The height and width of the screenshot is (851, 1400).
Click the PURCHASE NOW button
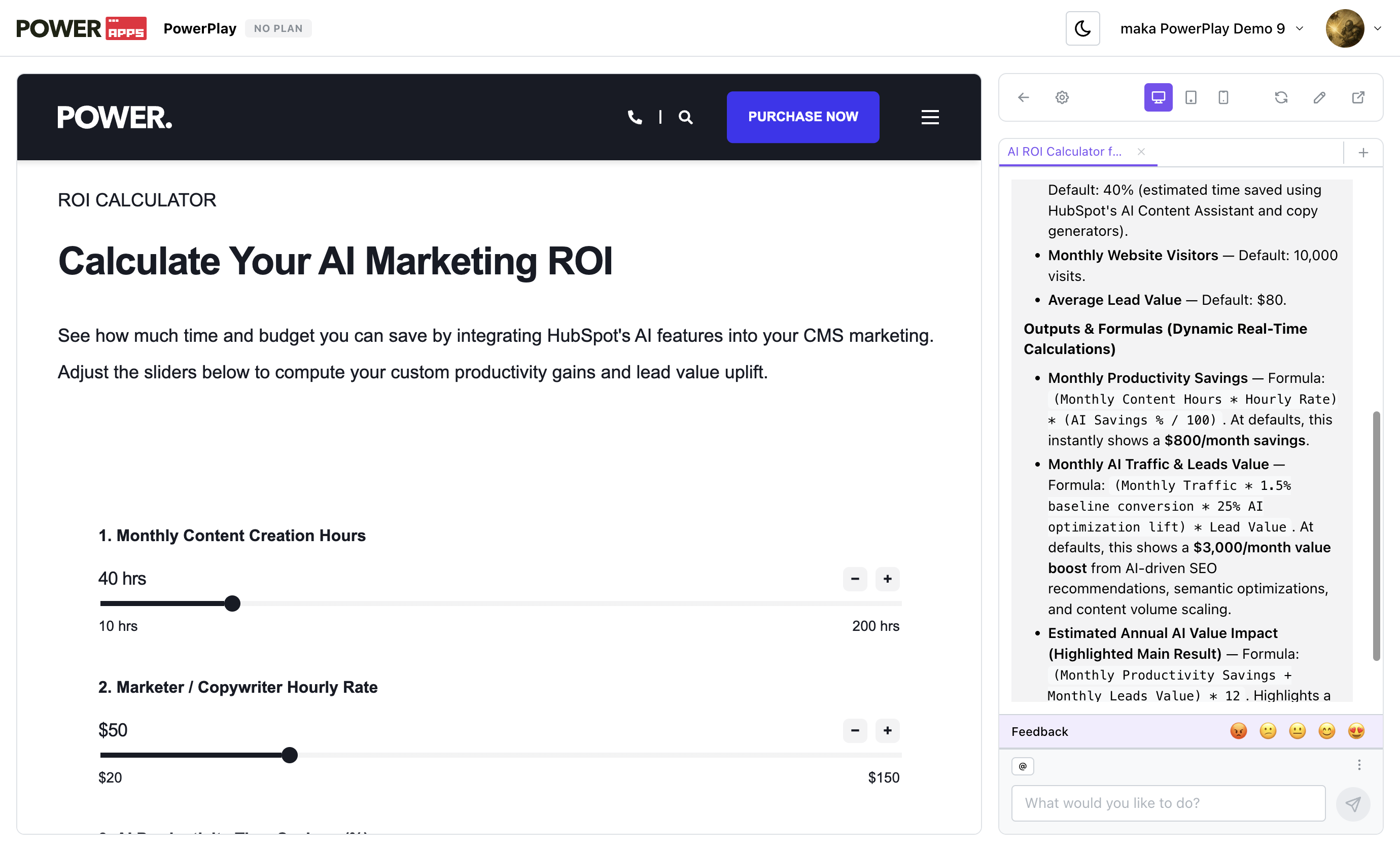coord(803,117)
